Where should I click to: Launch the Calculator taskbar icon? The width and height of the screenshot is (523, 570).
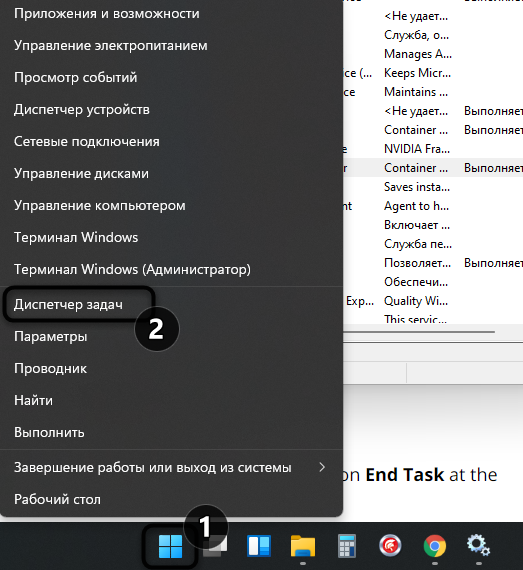pos(346,546)
